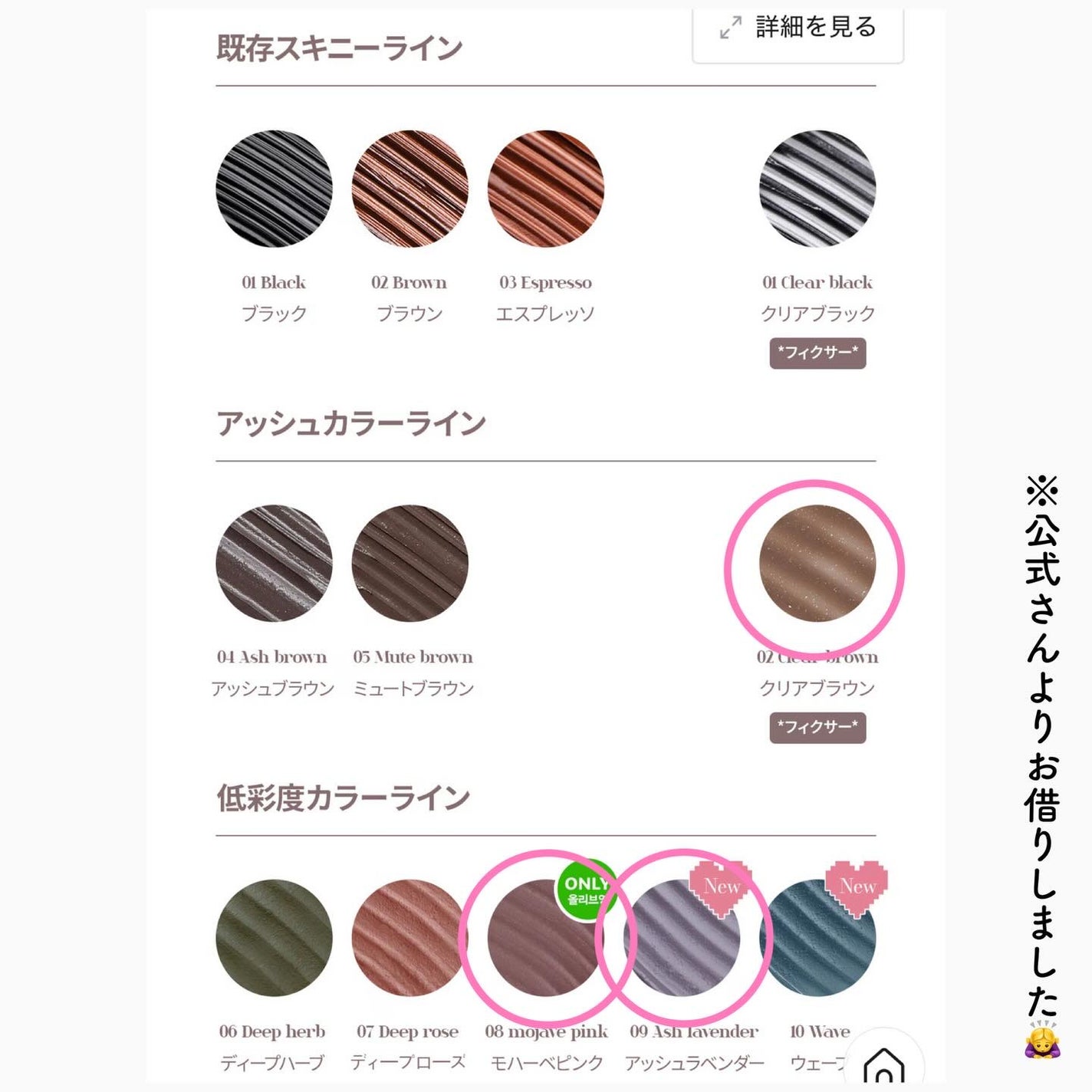Screen dimensions: 1092x1092
Task: Select the 01 Black color swatch
Action: pyautogui.click(x=274, y=189)
